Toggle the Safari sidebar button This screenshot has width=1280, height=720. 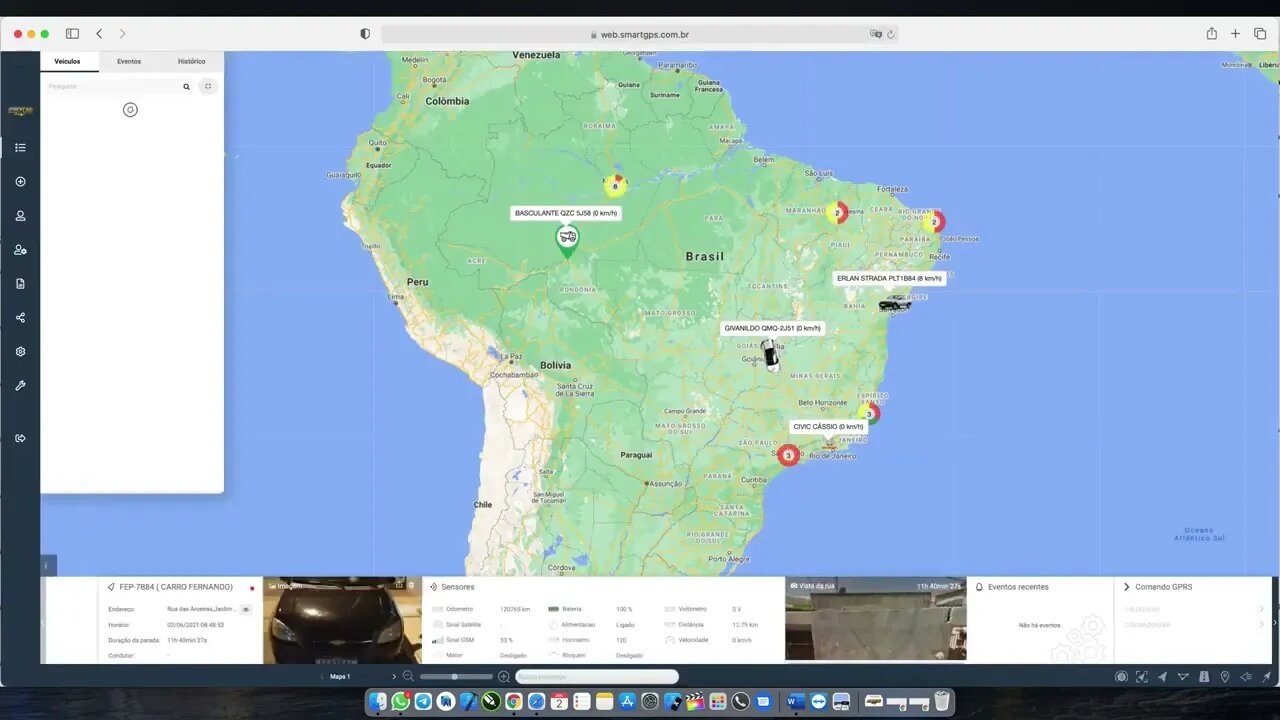pos(72,34)
